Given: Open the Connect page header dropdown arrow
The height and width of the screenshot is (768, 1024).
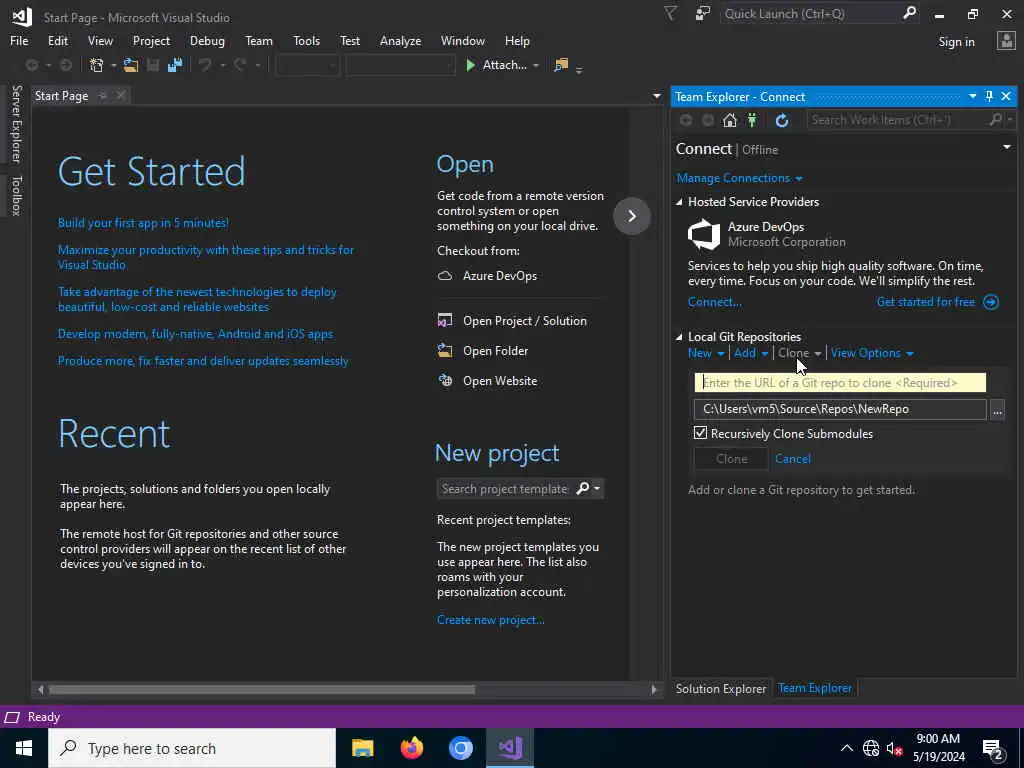Looking at the screenshot, I should 1006,147.
